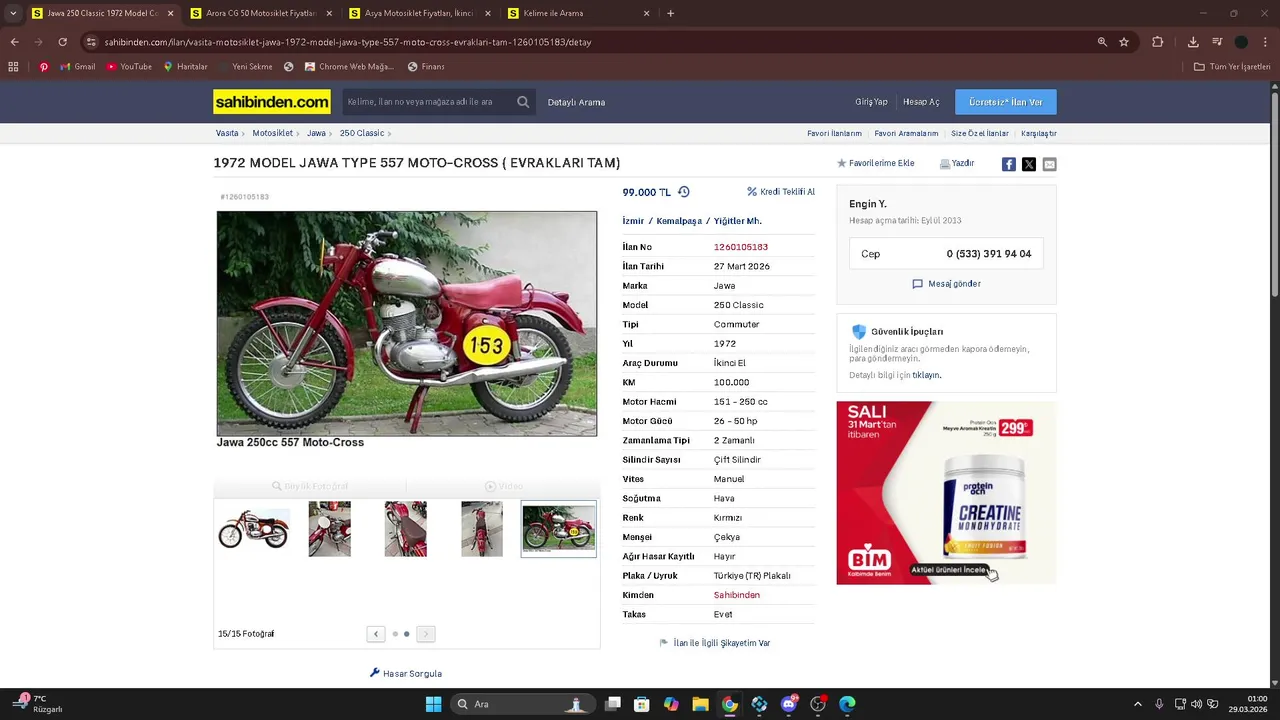Select the last highlighted thumbnail
Image resolution: width=1280 pixels, height=720 pixels.
(559, 529)
